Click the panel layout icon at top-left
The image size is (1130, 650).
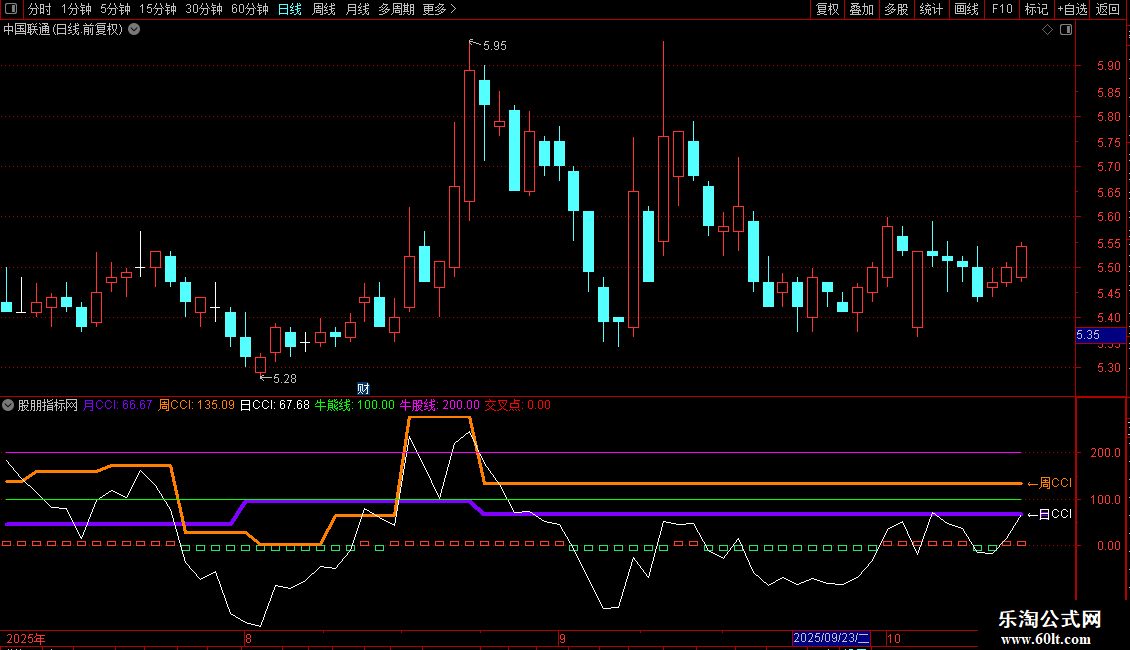point(11,9)
